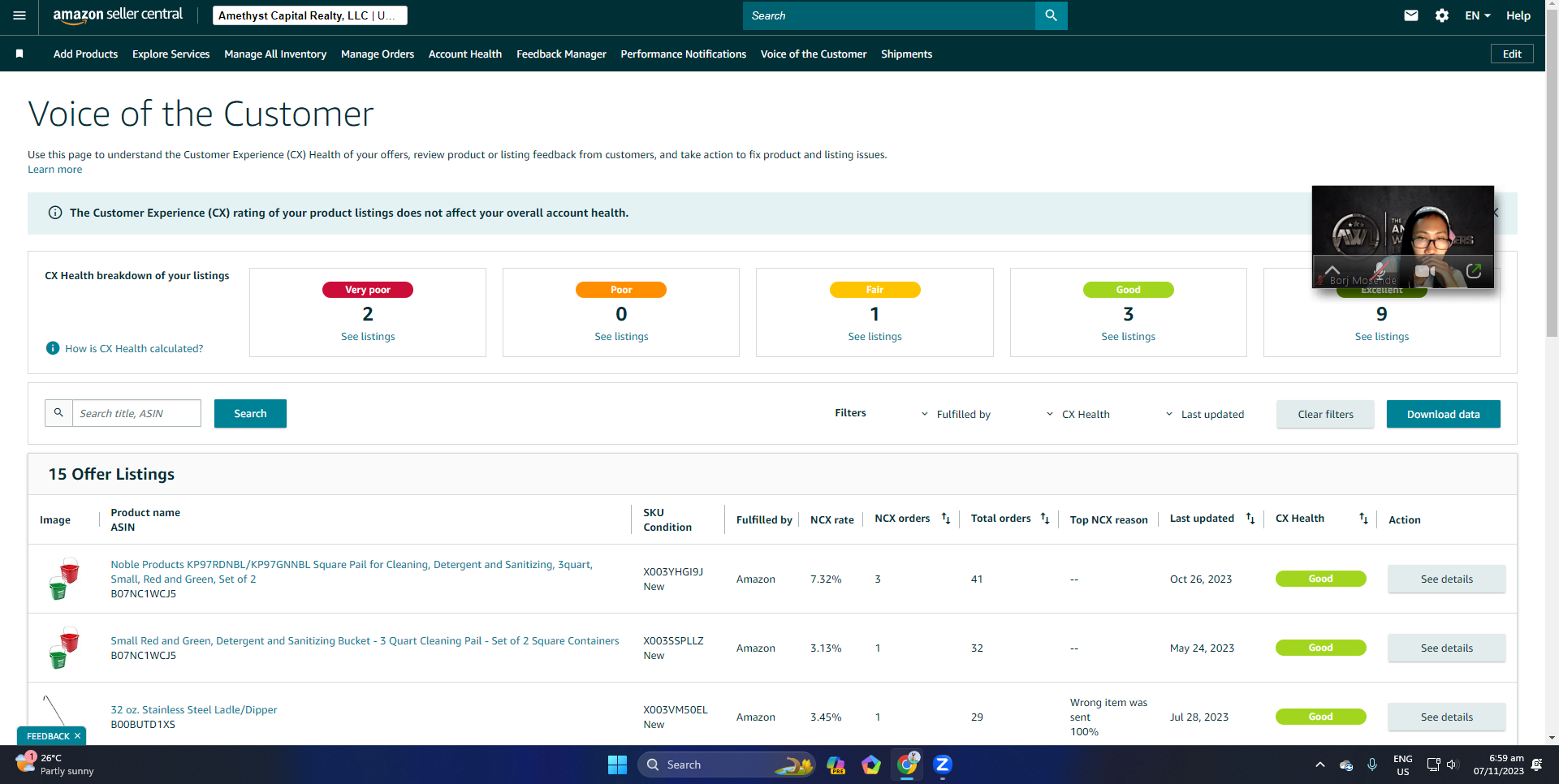
Task: Unmute microphone in Zoom video overlay
Action: [1380, 270]
